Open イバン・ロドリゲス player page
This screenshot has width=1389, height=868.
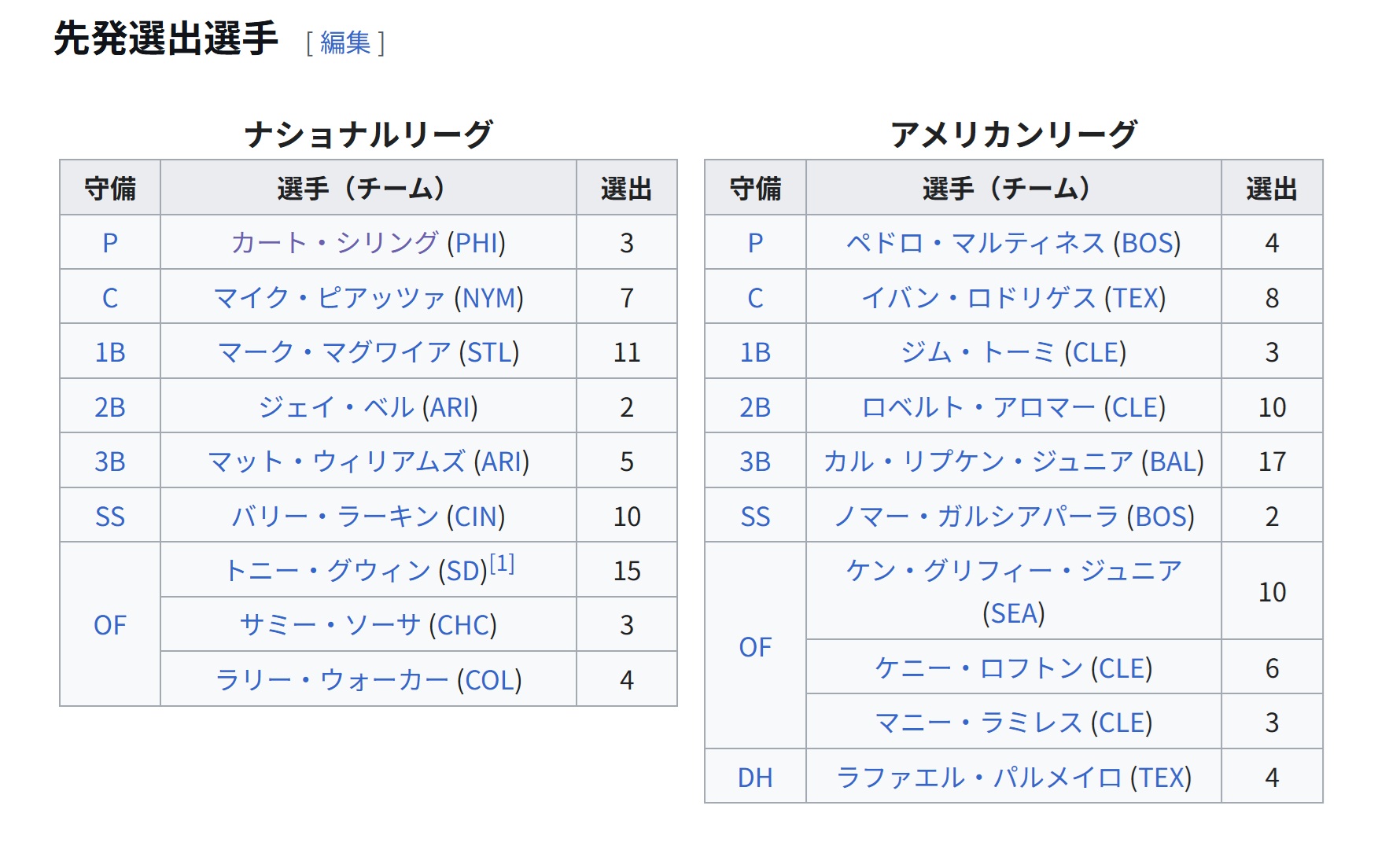[978, 298]
